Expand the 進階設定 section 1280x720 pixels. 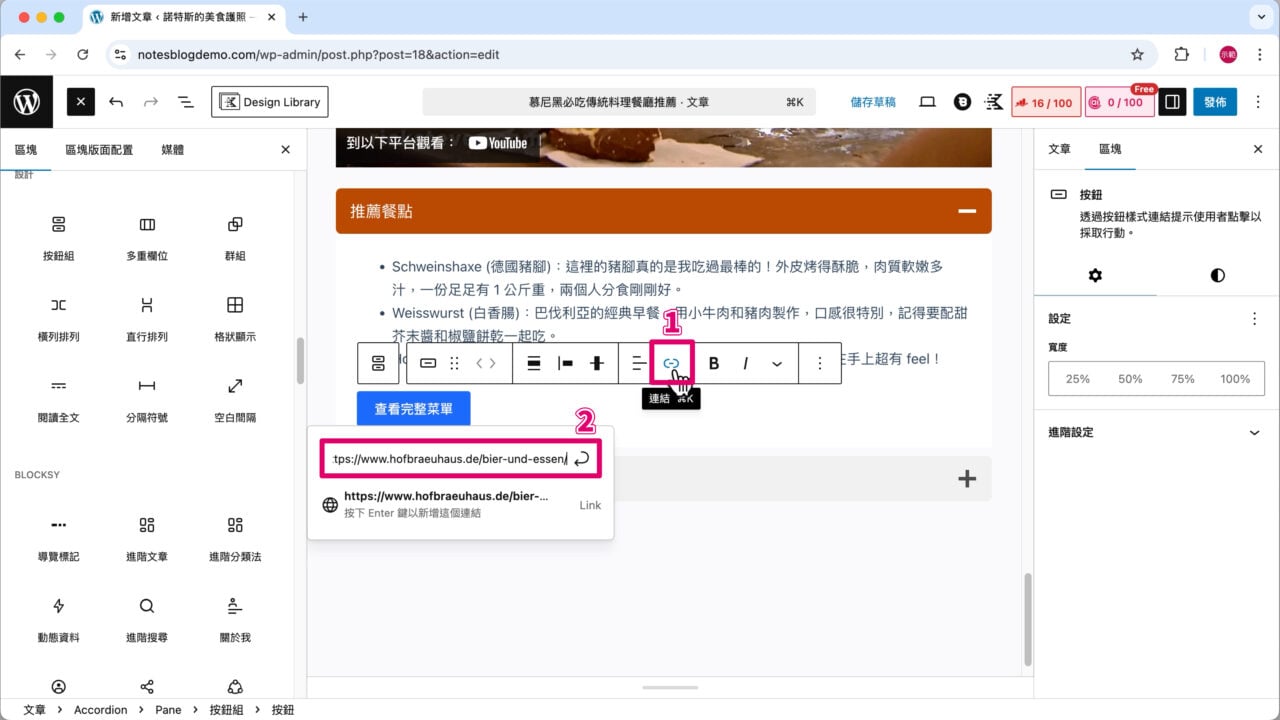pos(1155,432)
